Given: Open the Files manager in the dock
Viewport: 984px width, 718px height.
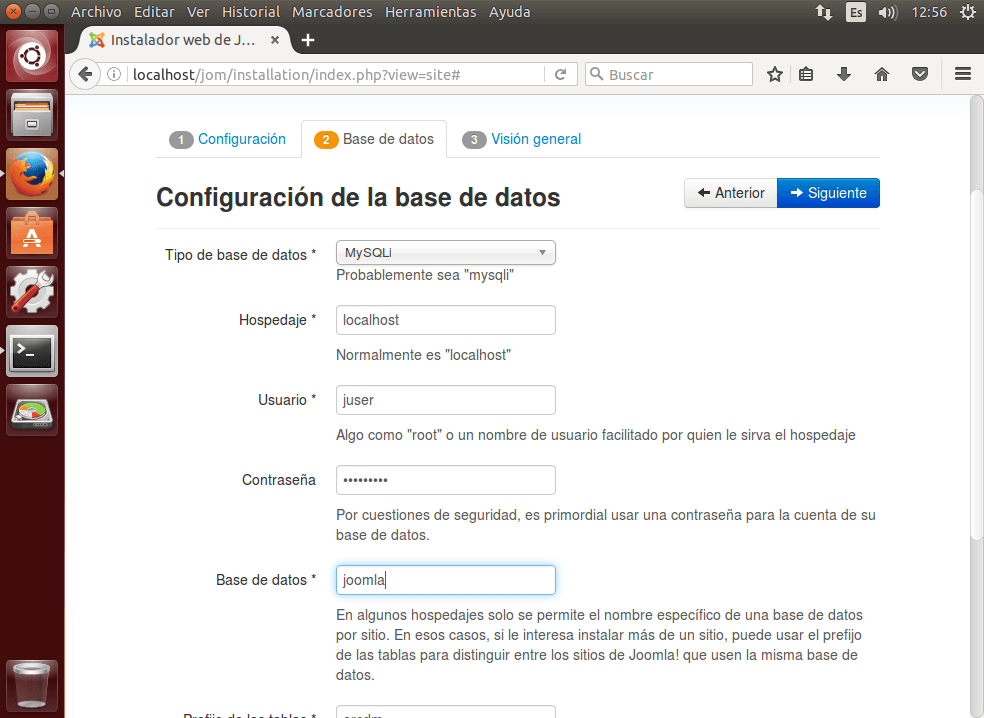Looking at the screenshot, I should click(x=32, y=115).
